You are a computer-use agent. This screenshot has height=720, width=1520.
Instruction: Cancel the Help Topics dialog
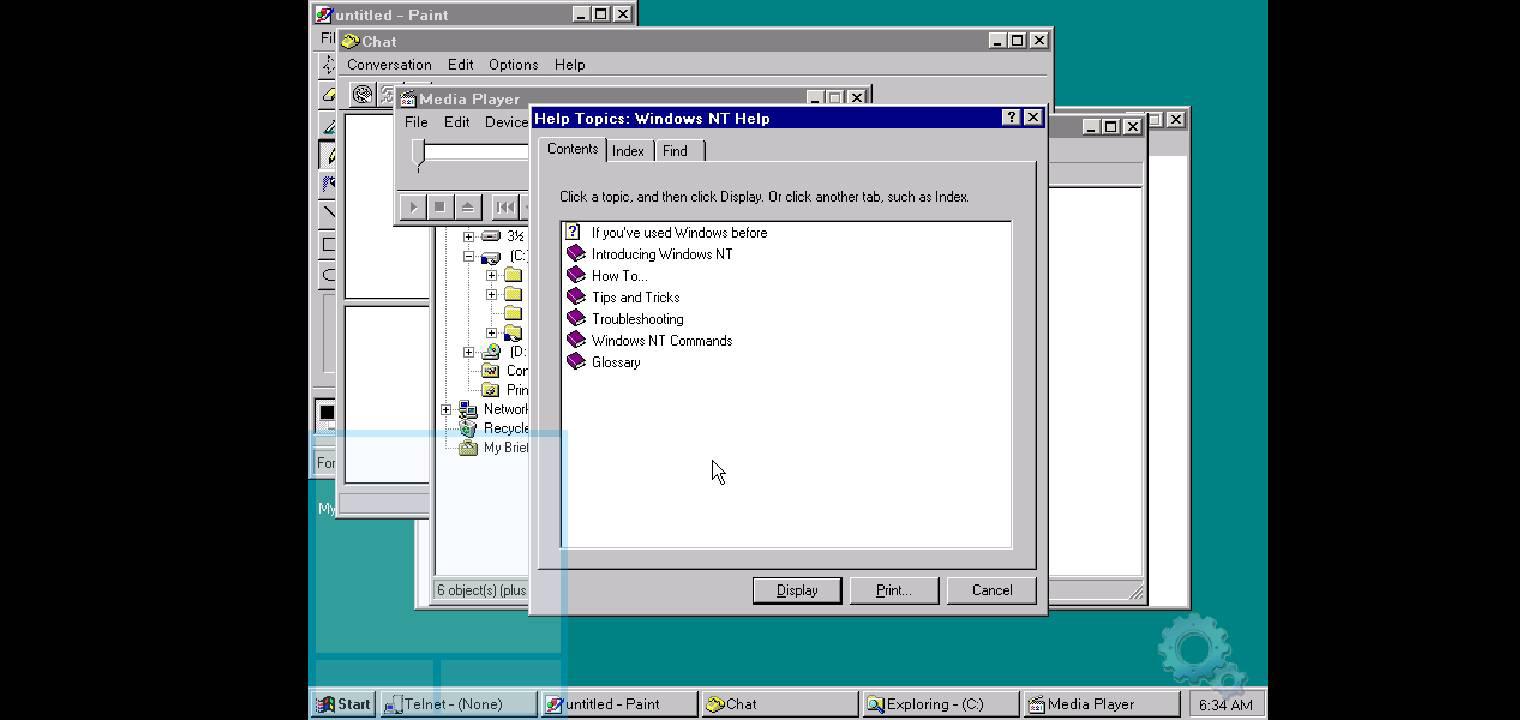point(992,590)
